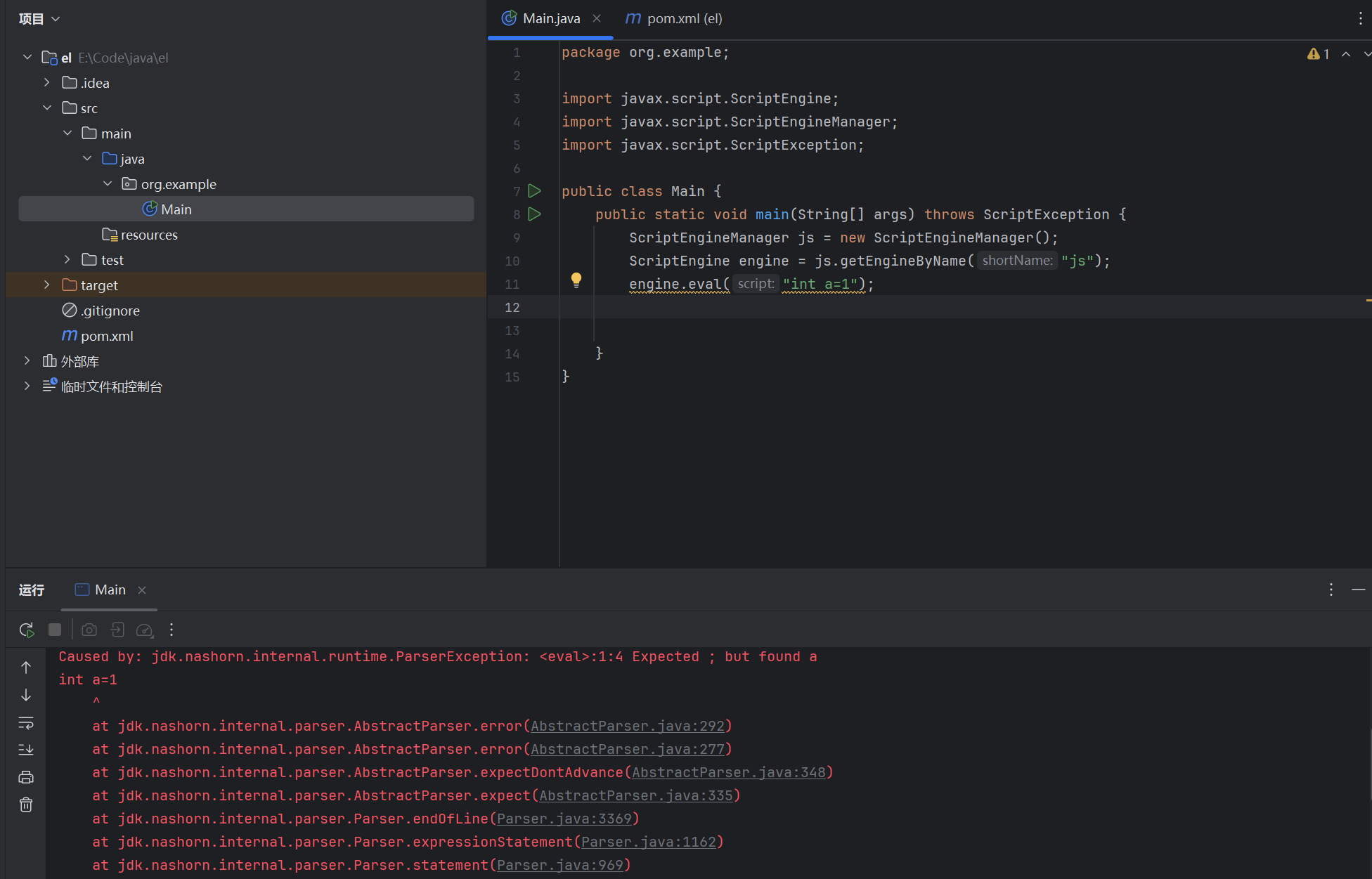Toggle scroll to end of console
1372x879 pixels.
pyautogui.click(x=26, y=750)
